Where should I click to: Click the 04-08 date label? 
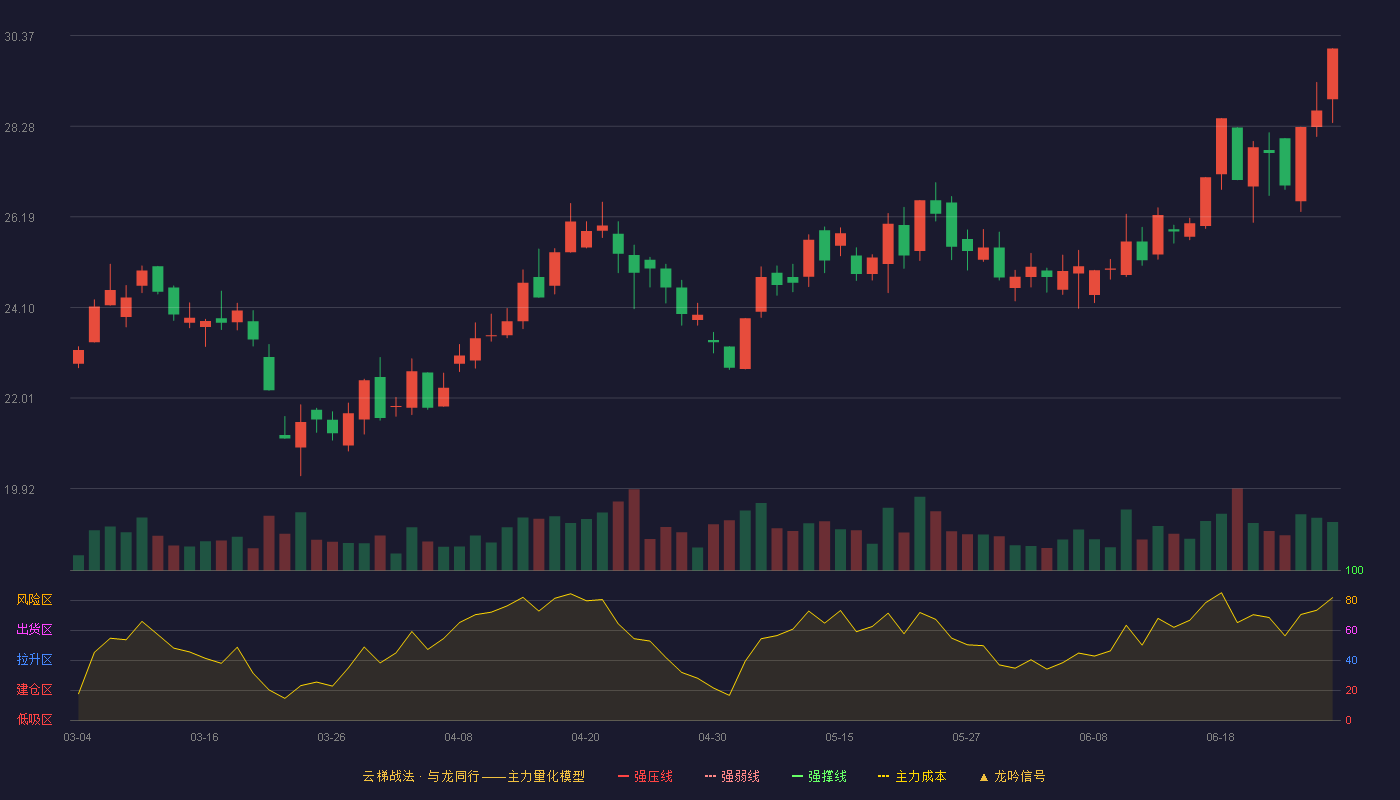click(458, 737)
